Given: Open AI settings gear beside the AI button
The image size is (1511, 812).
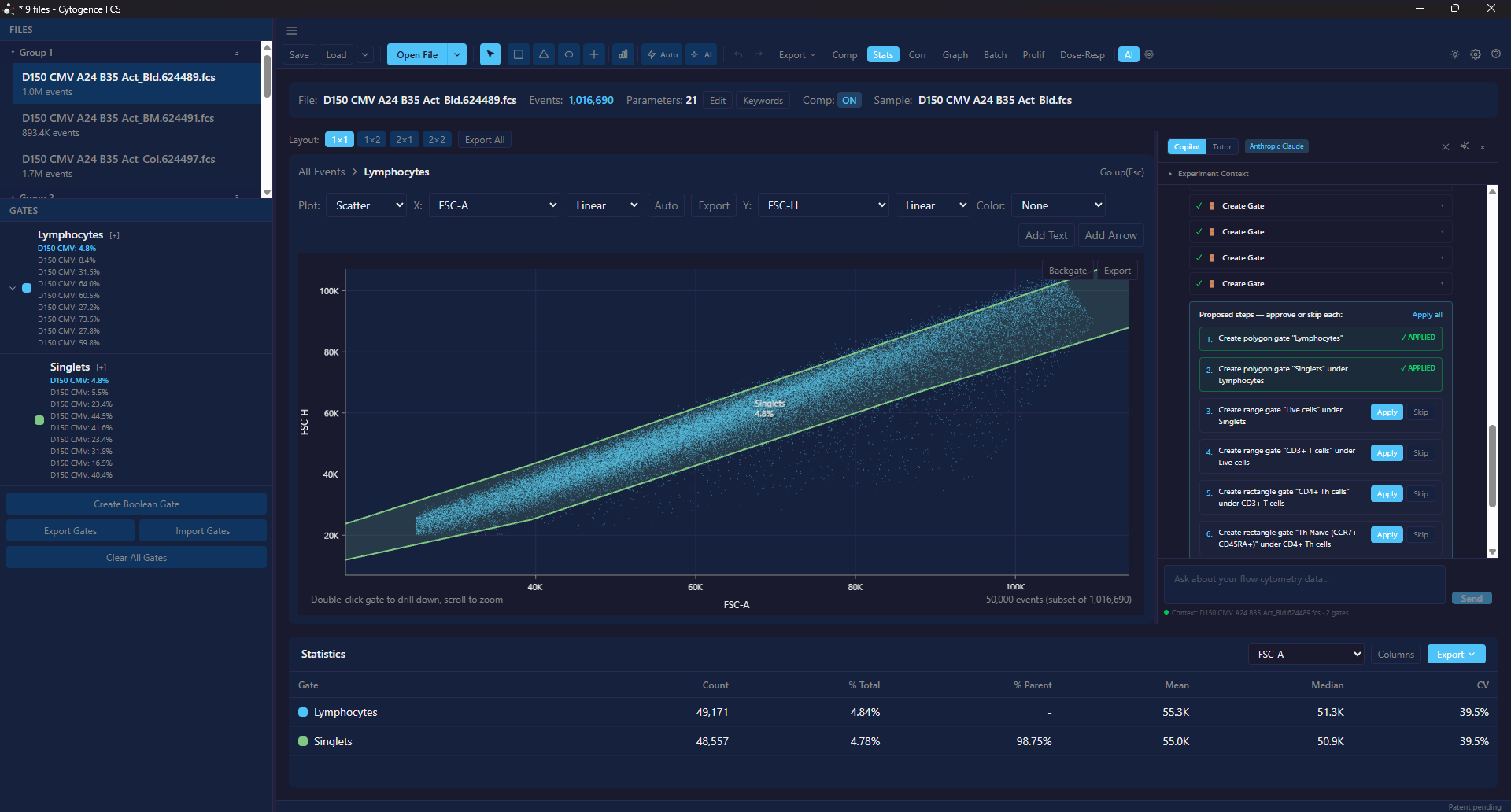Looking at the screenshot, I should coord(1149,54).
